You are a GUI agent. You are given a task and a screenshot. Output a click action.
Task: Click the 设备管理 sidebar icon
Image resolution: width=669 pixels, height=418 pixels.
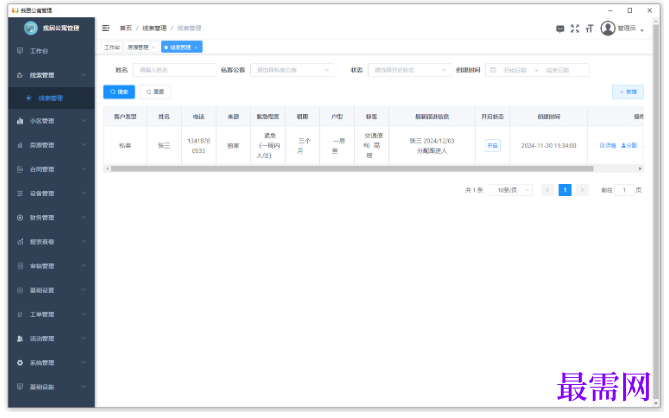(x=20, y=194)
